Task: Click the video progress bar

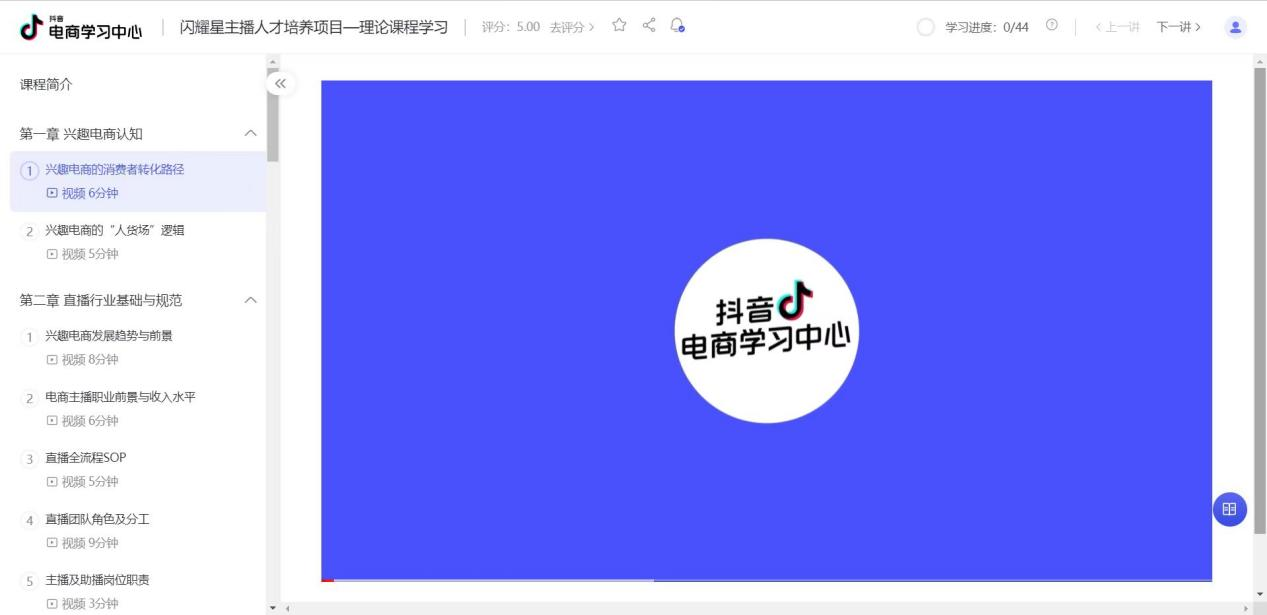Action: click(x=766, y=580)
